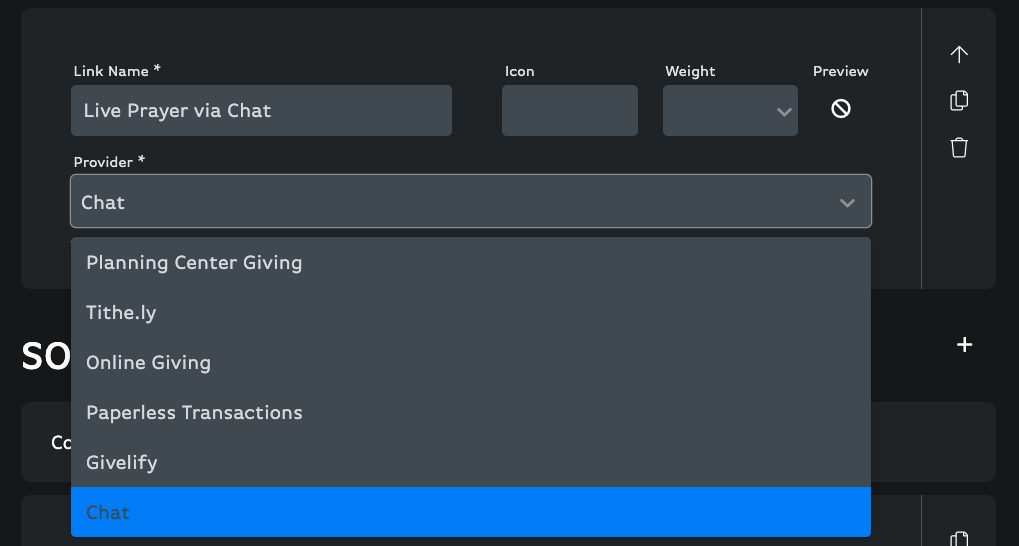Click the Provider field showing Chat
The image size is (1019, 546).
click(471, 202)
